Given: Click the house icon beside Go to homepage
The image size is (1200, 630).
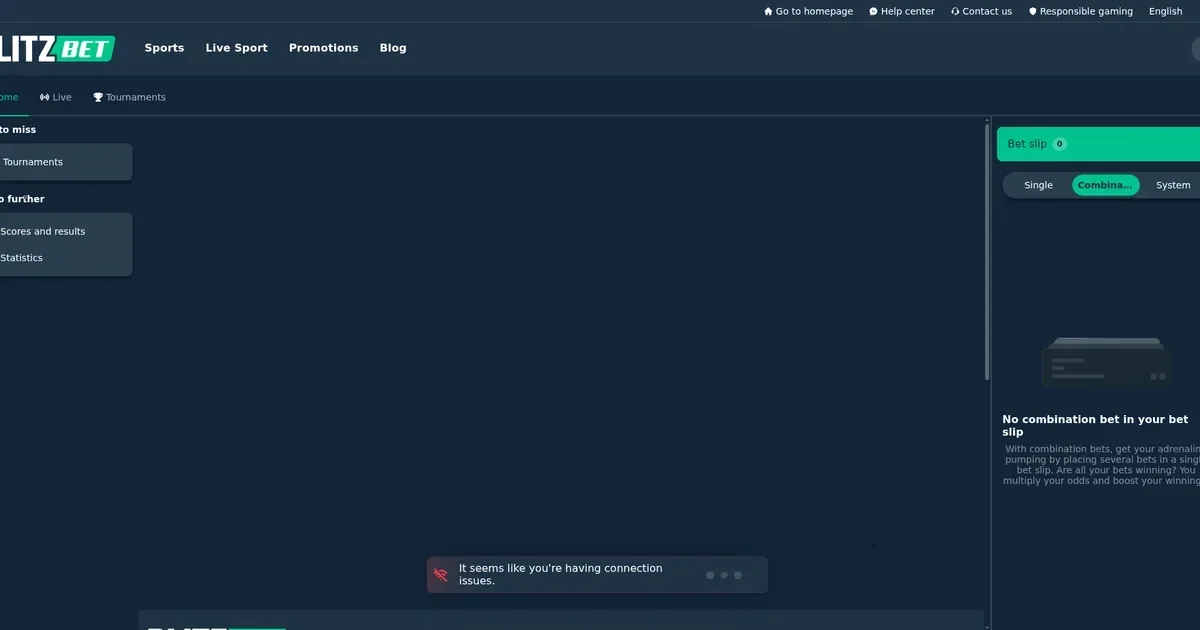Looking at the screenshot, I should point(768,12).
